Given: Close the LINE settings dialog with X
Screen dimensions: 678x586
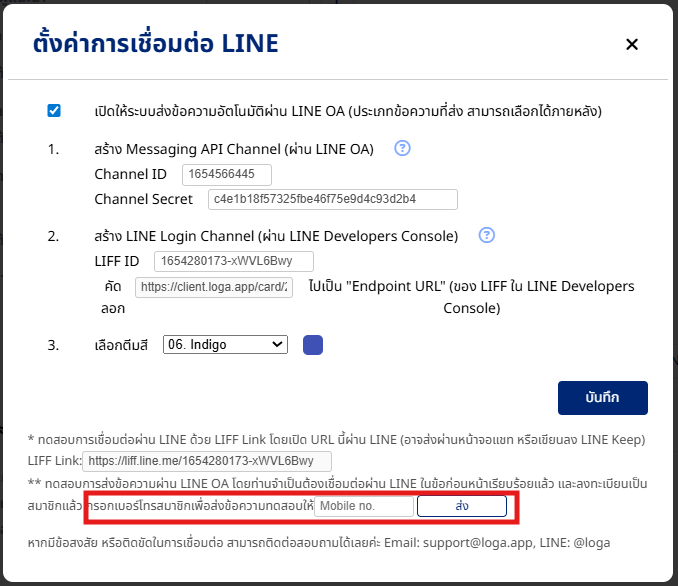Looking at the screenshot, I should click(x=632, y=44).
